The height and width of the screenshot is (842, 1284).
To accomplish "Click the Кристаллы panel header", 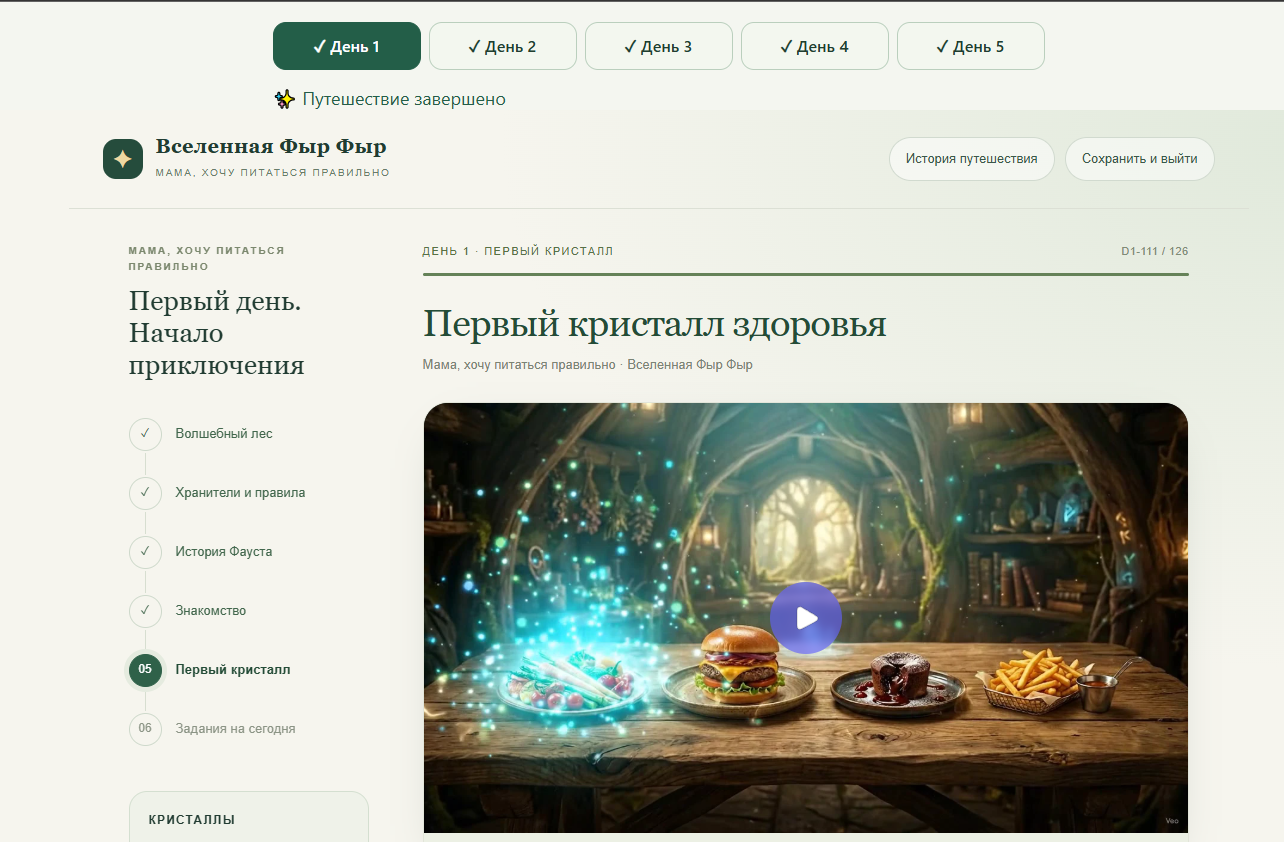I will [192, 820].
